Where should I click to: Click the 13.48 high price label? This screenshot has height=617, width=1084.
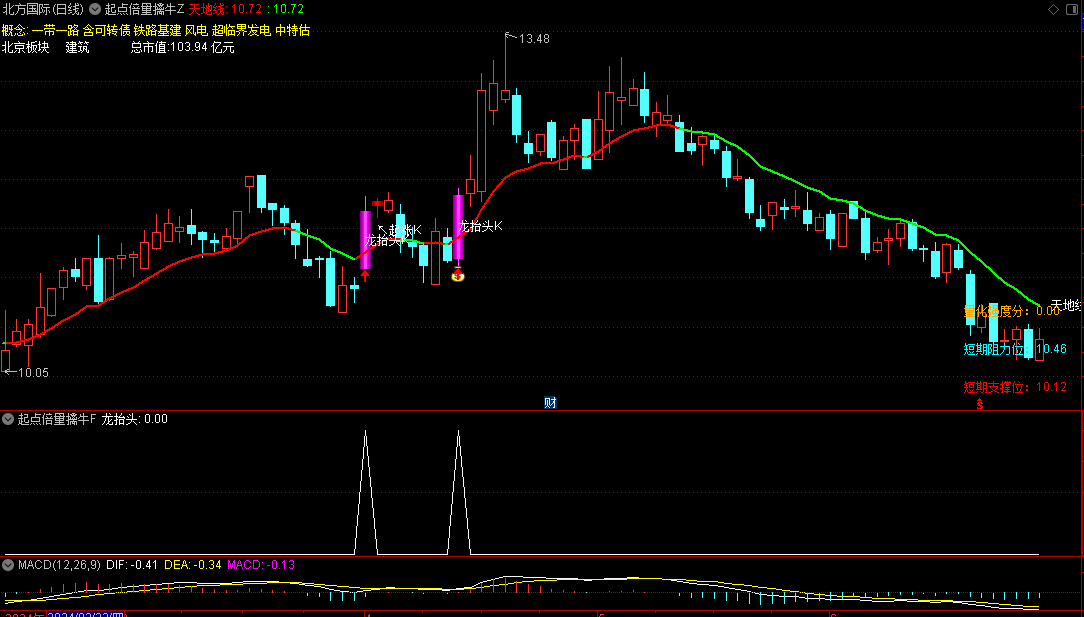(x=534, y=39)
